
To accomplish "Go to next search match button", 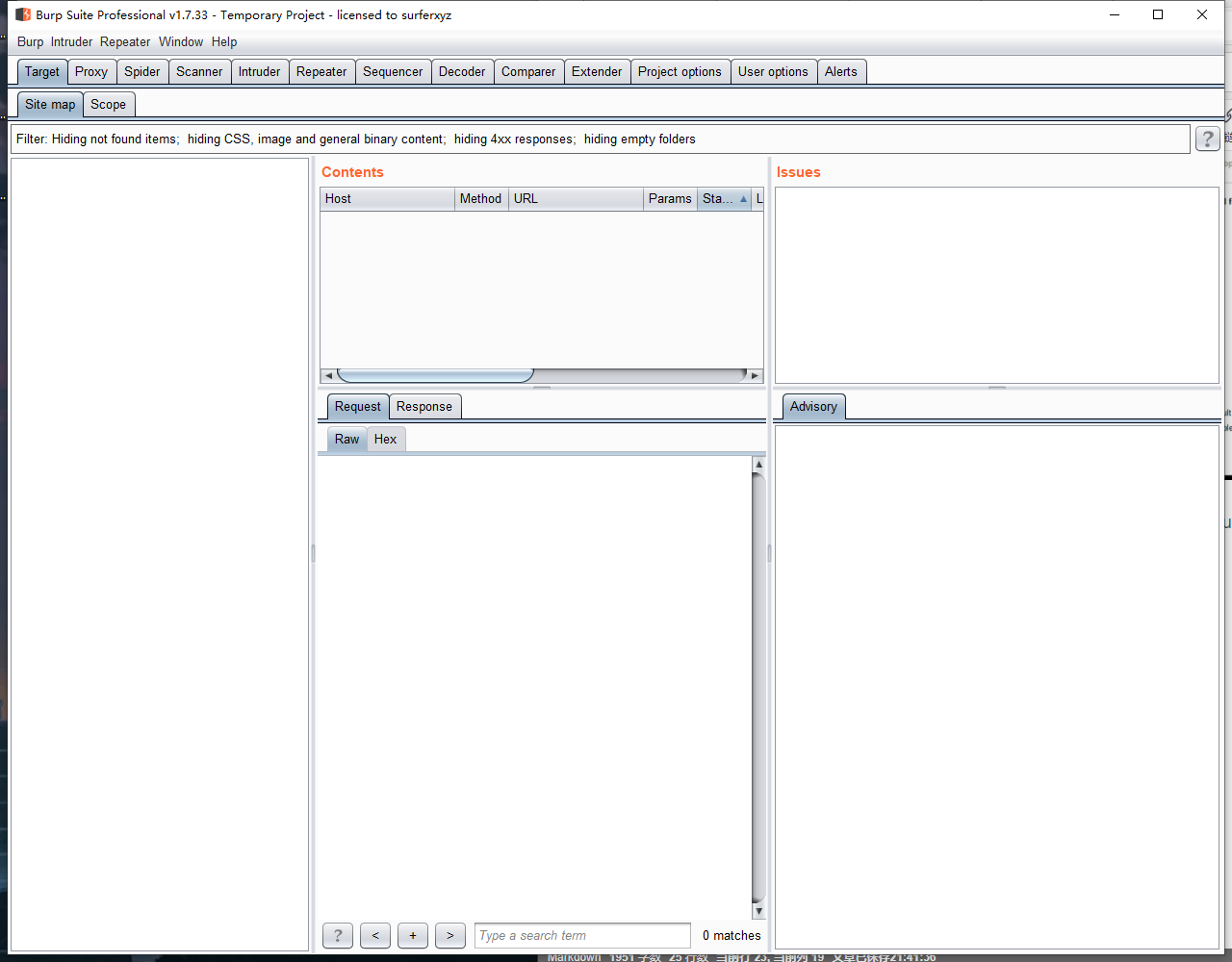I will pos(450,935).
